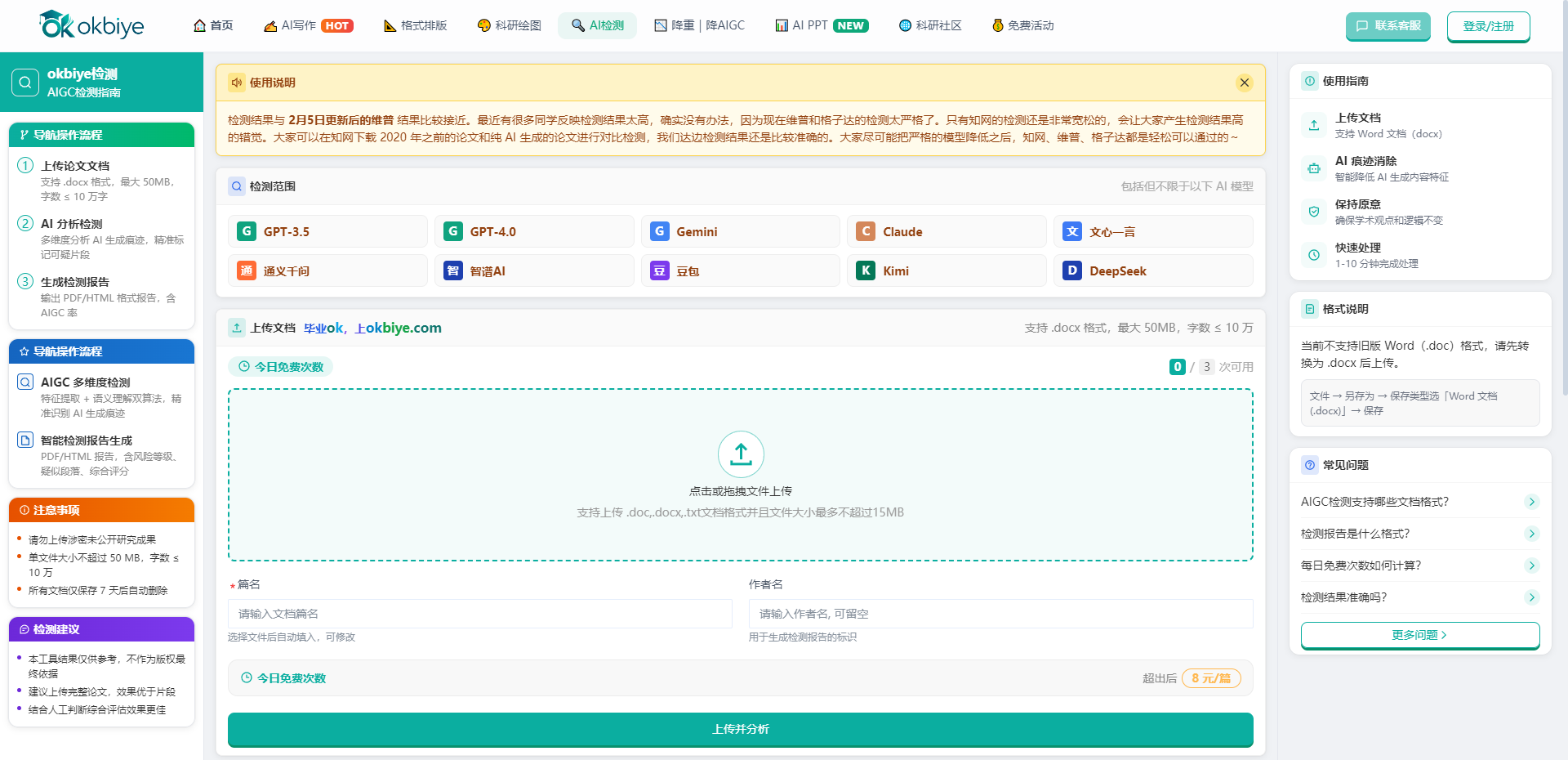Screen dimensions: 1568x760
Task: Expand 检测报告是什么格式 question
Action: tap(1420, 534)
